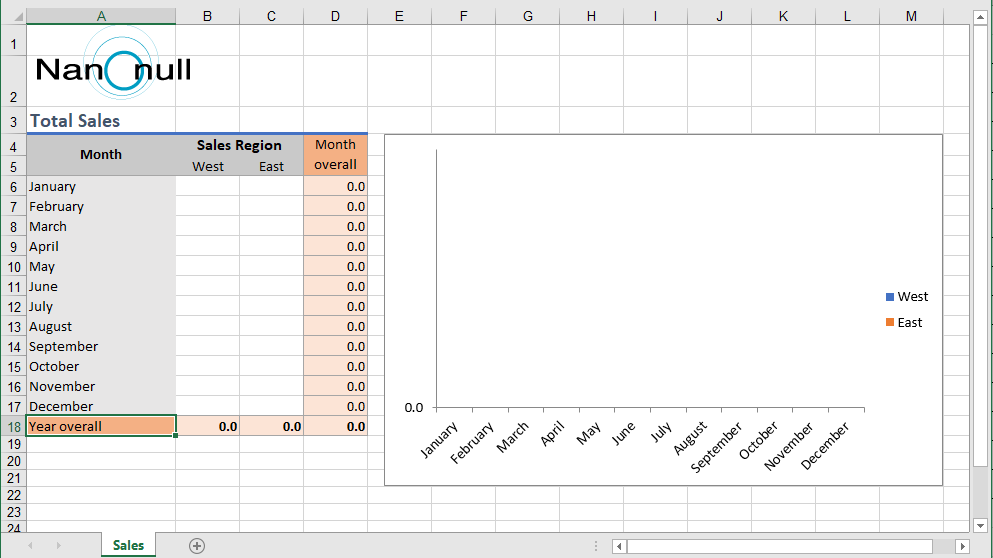Click the East cell for December

pyautogui.click(x=271, y=407)
